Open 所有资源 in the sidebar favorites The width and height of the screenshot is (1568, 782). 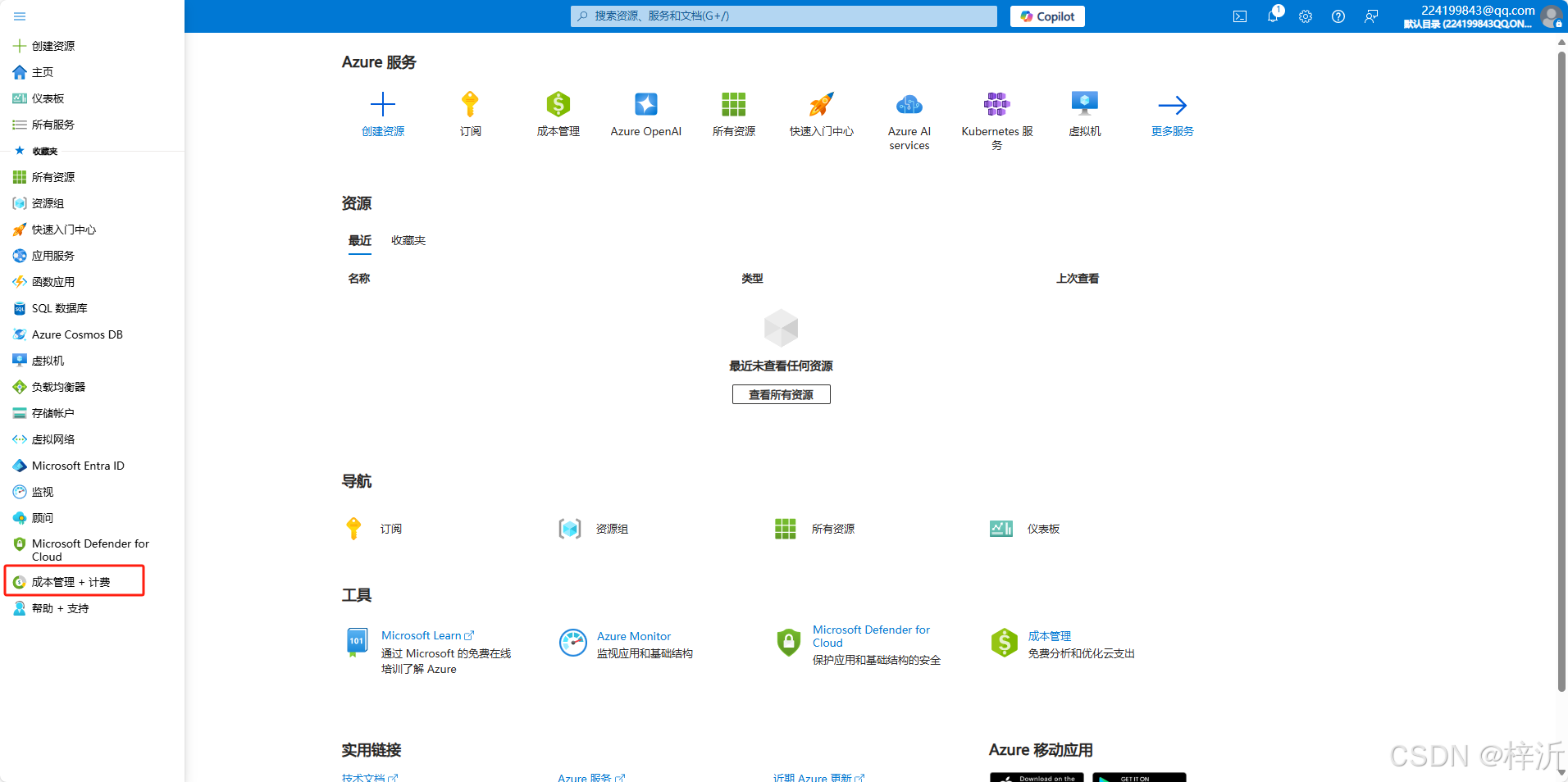[x=53, y=177]
